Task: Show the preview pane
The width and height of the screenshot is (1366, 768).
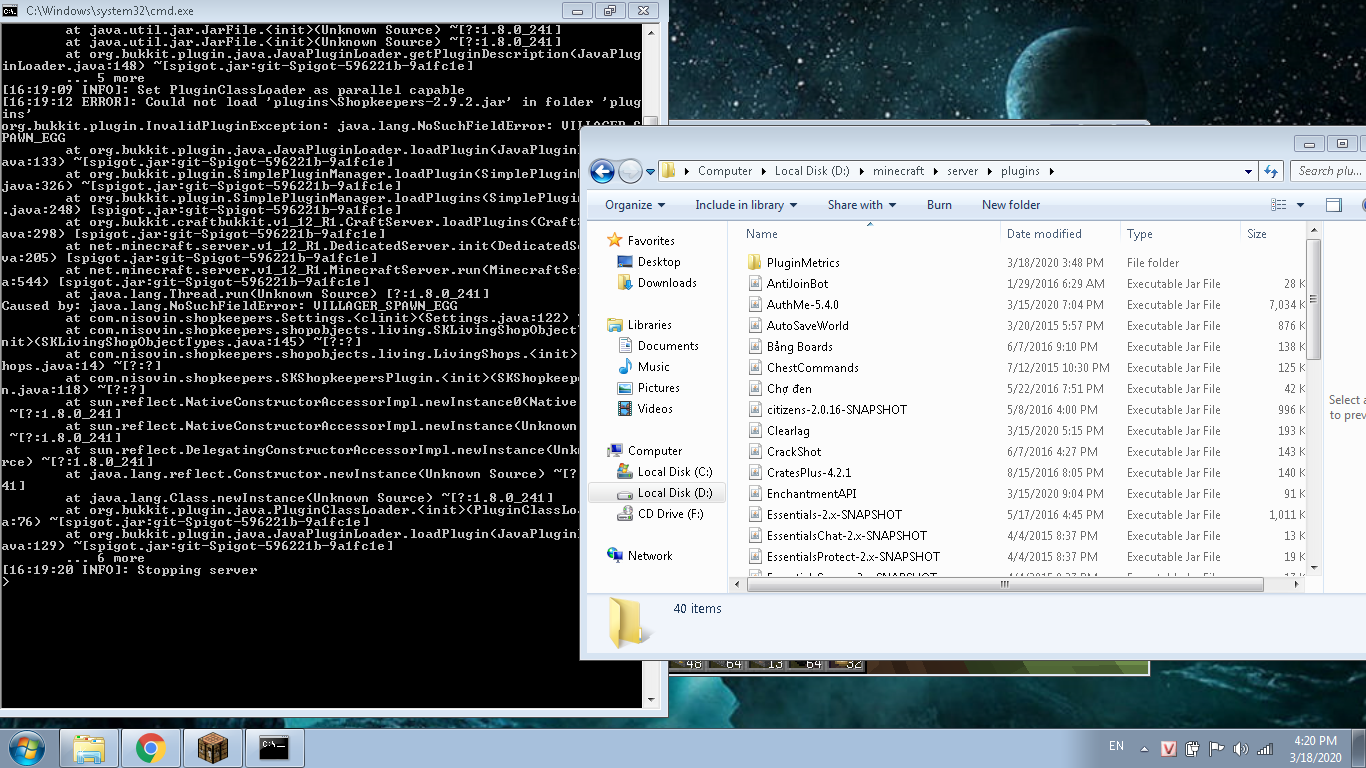Action: coord(1334,205)
